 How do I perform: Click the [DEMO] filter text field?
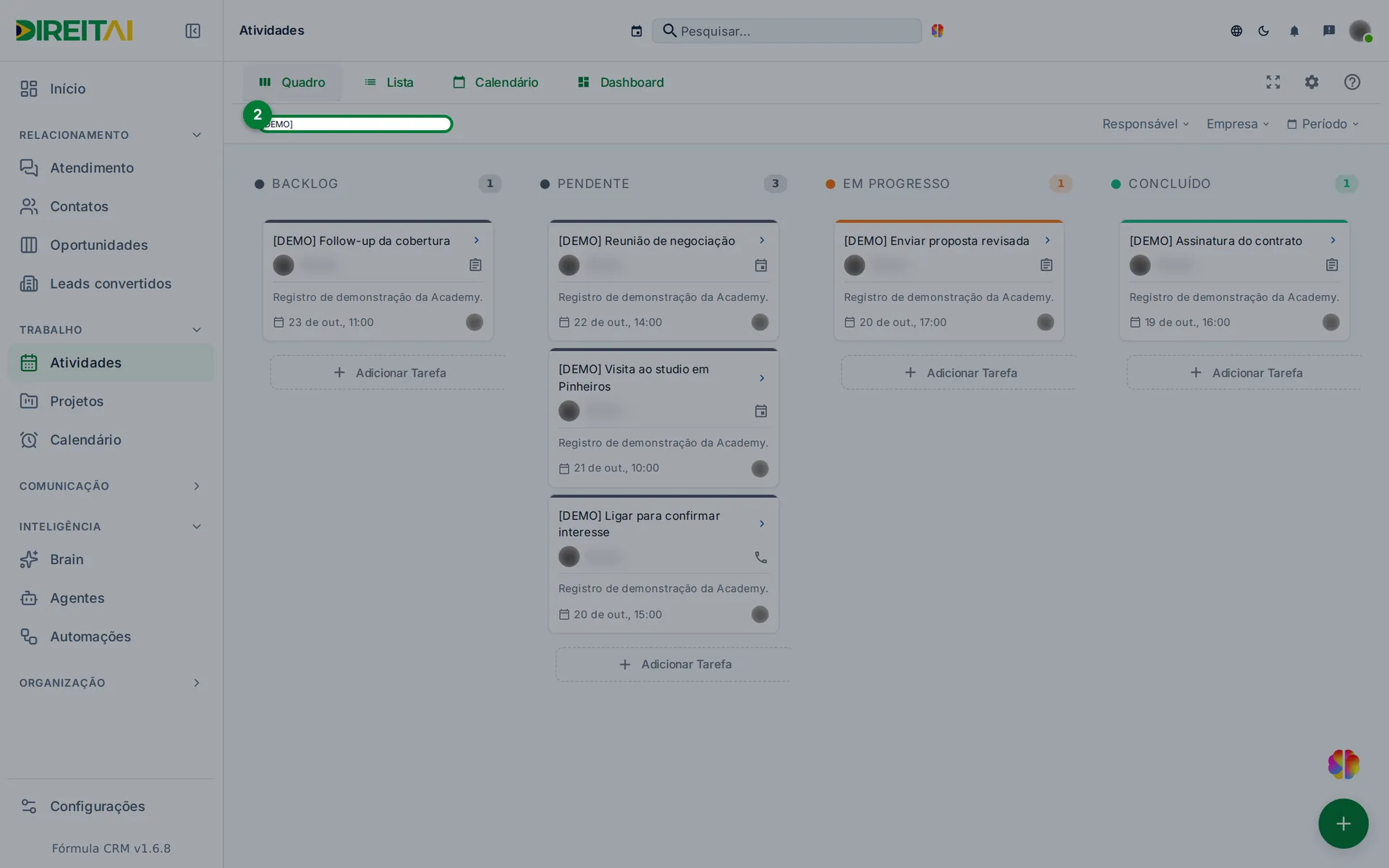[355, 124]
